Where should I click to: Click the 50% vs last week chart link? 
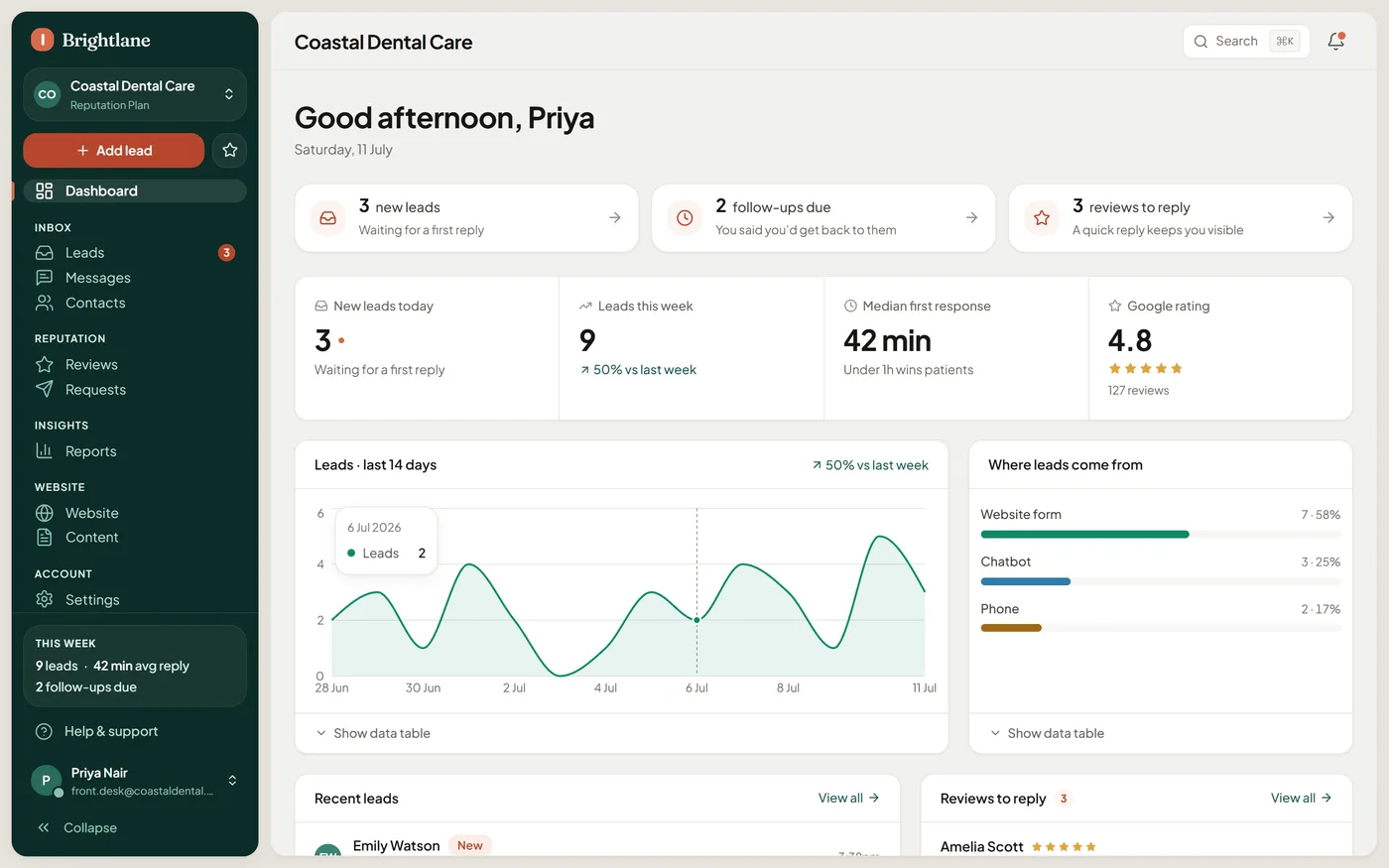870,464
